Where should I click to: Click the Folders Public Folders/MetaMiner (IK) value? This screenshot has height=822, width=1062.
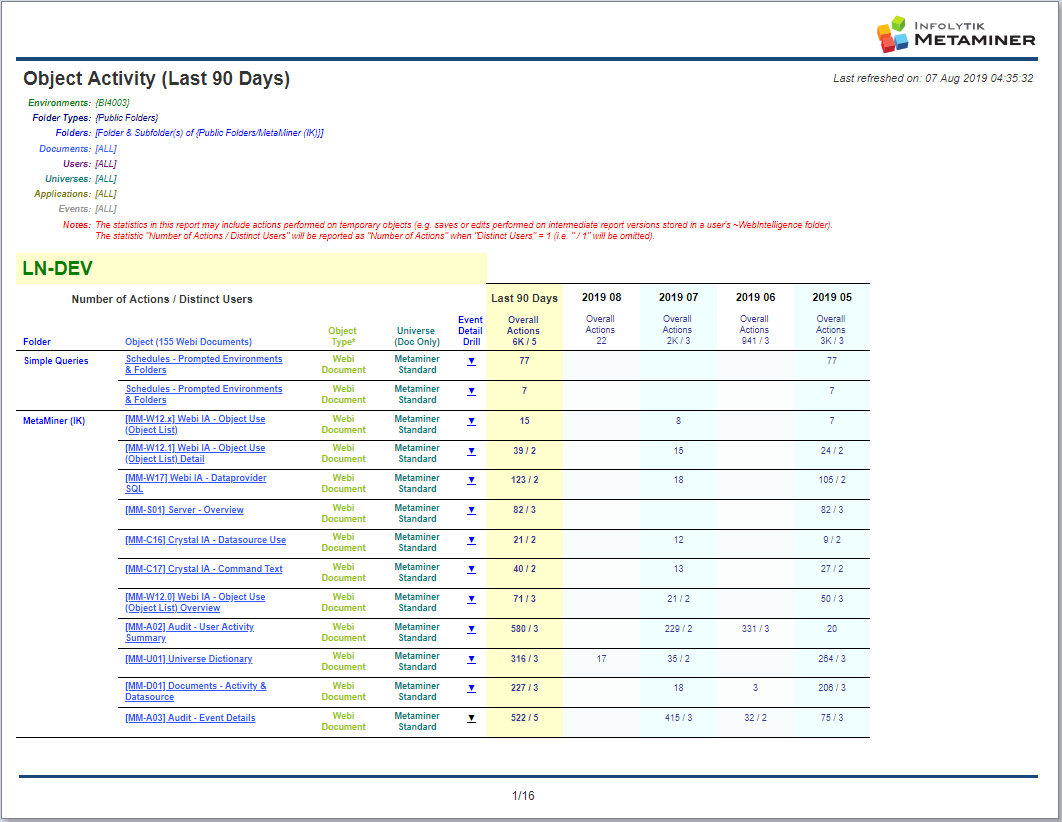point(209,133)
